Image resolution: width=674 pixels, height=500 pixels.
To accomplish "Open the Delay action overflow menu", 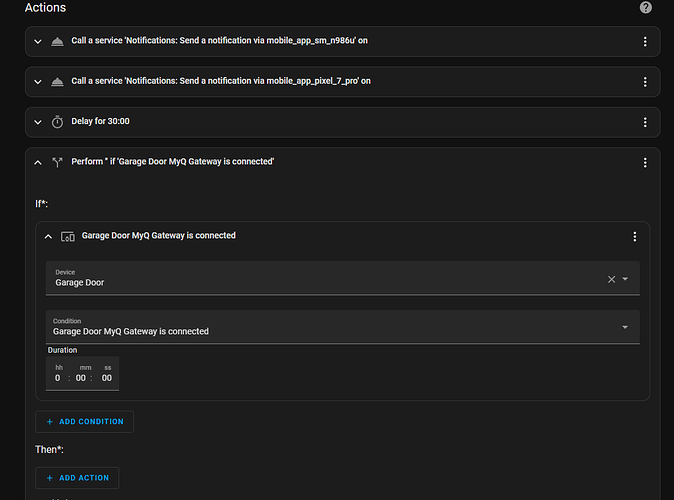I will coord(645,121).
